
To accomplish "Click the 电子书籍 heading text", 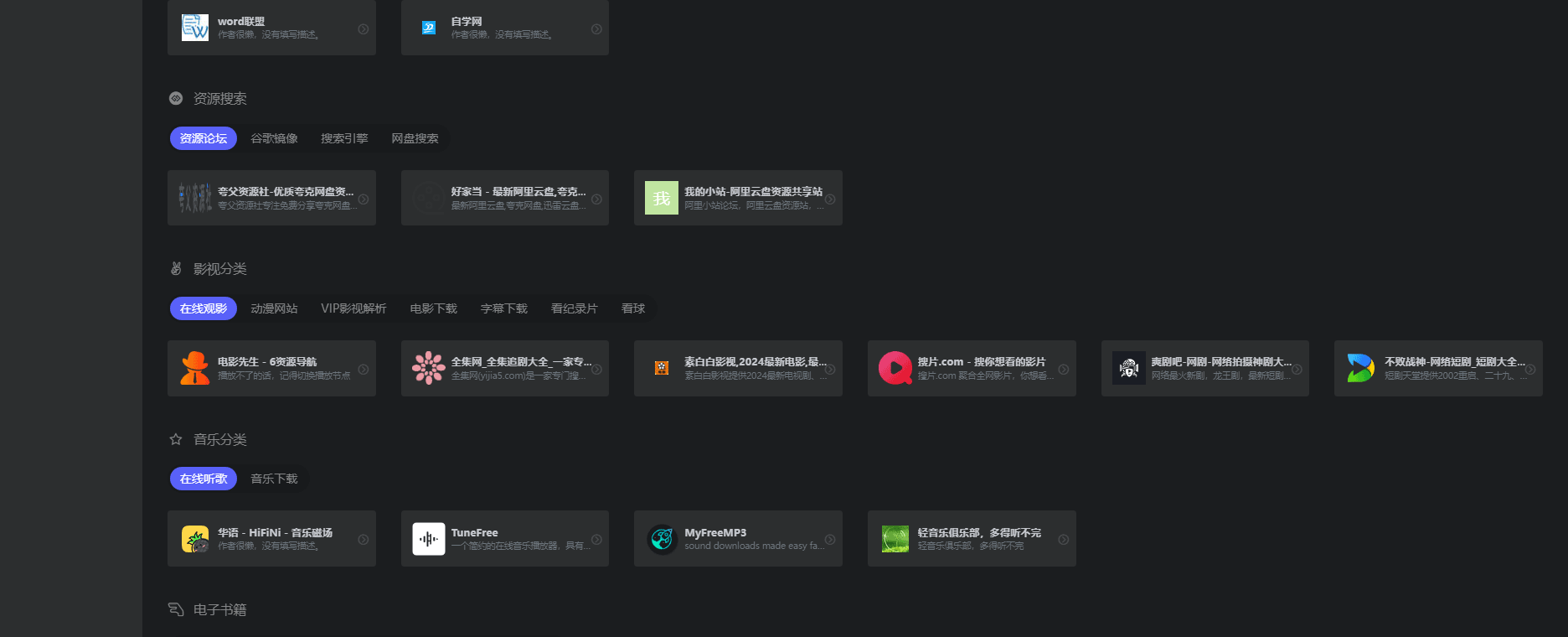I will [x=219, y=609].
